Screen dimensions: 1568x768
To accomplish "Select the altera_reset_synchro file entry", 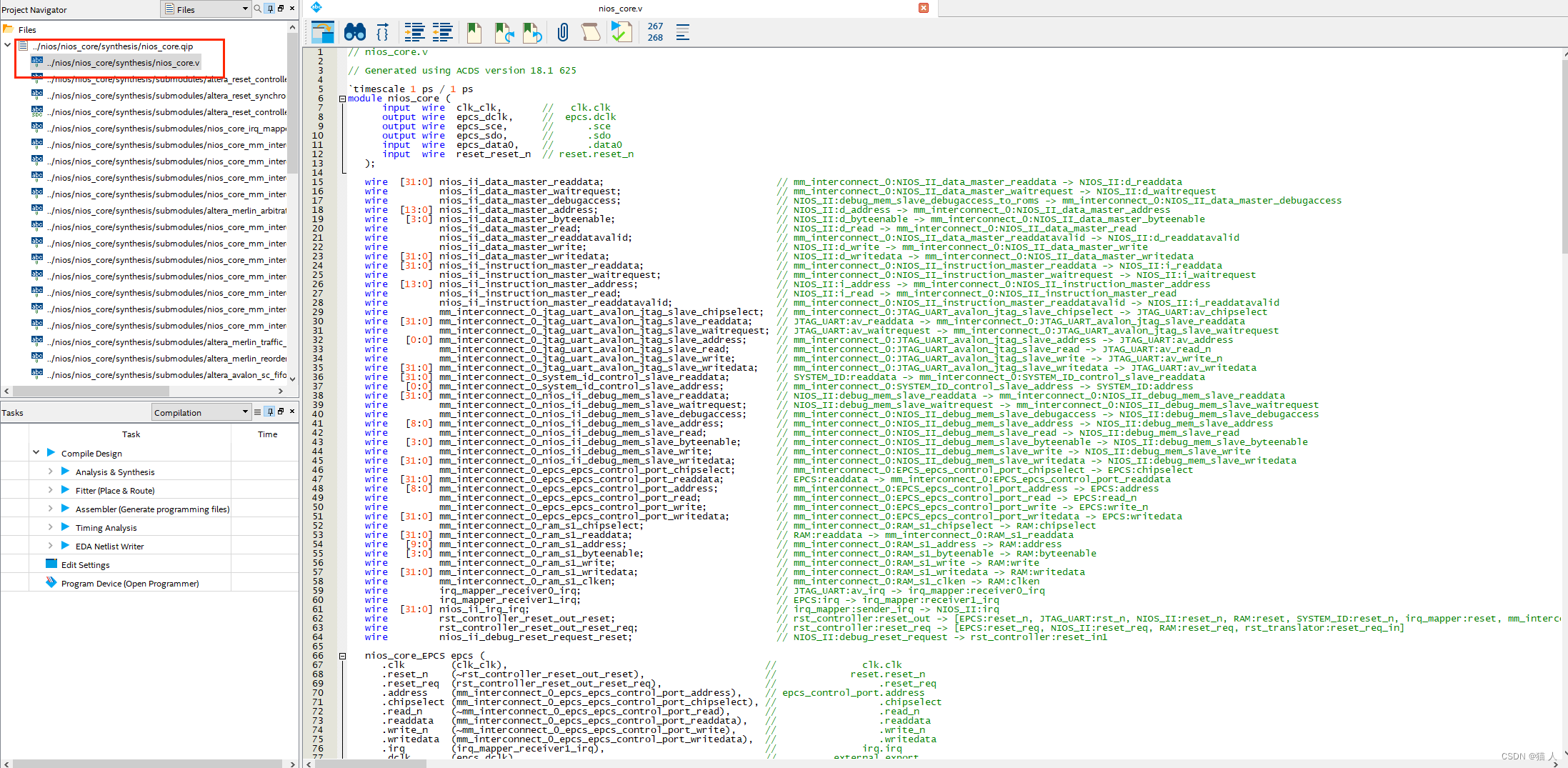I will (166, 96).
